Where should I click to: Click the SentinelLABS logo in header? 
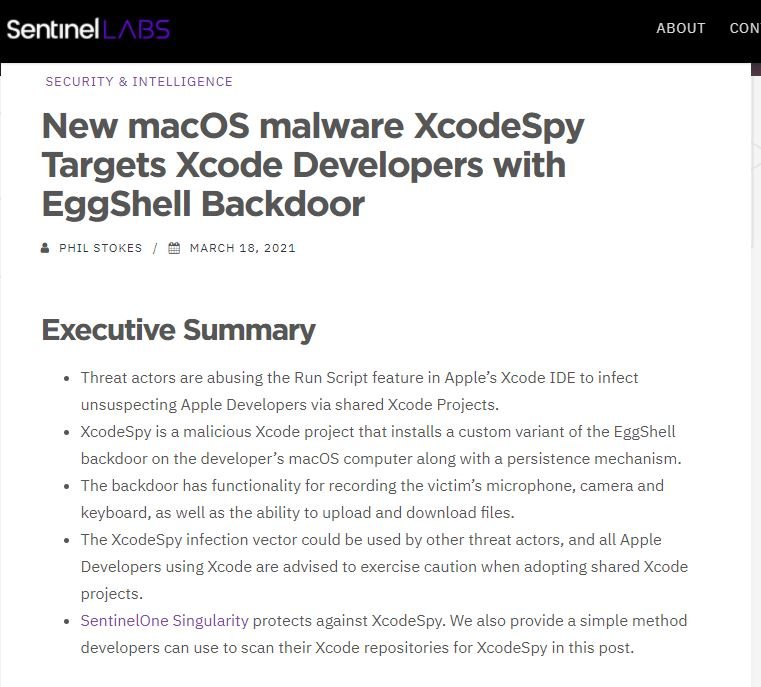[88, 29]
